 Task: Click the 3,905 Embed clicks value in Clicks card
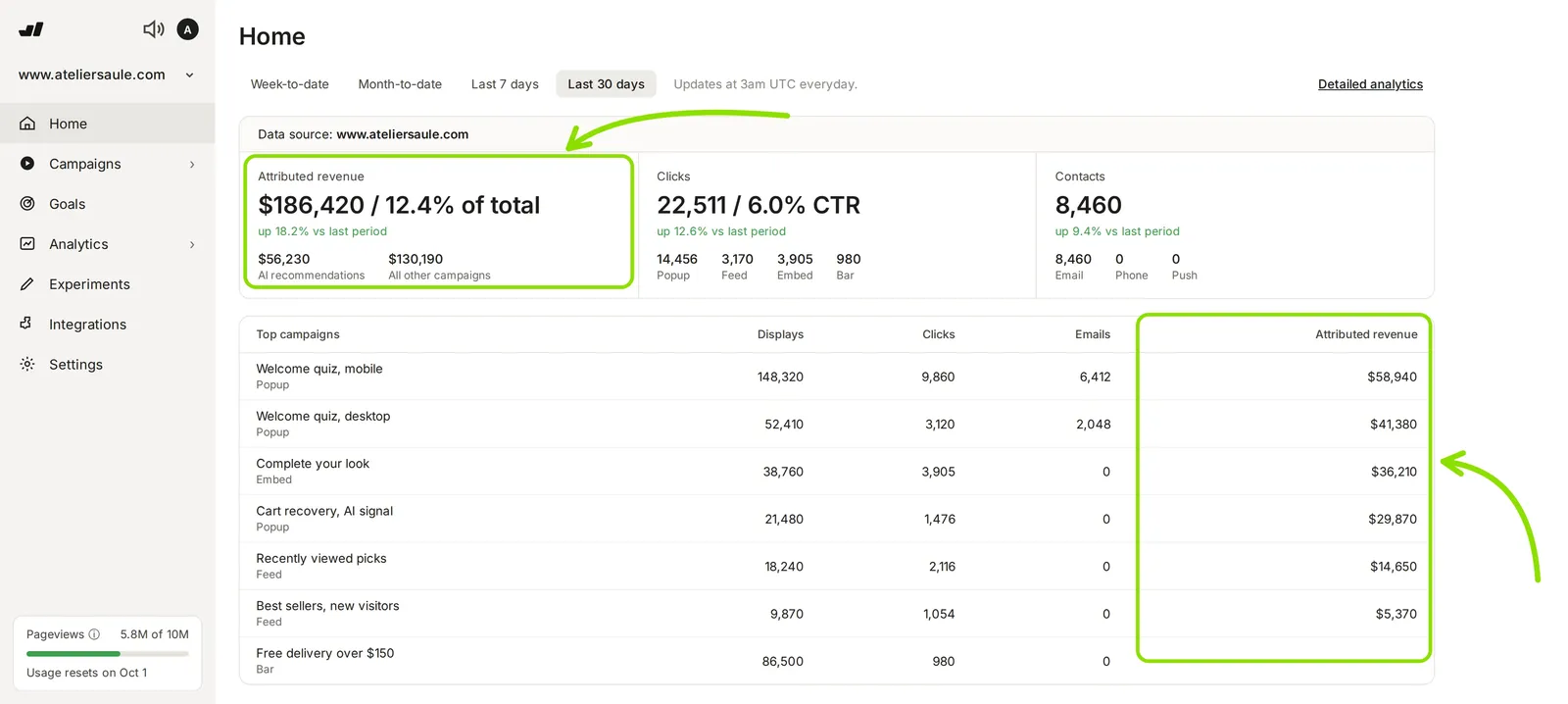795,259
